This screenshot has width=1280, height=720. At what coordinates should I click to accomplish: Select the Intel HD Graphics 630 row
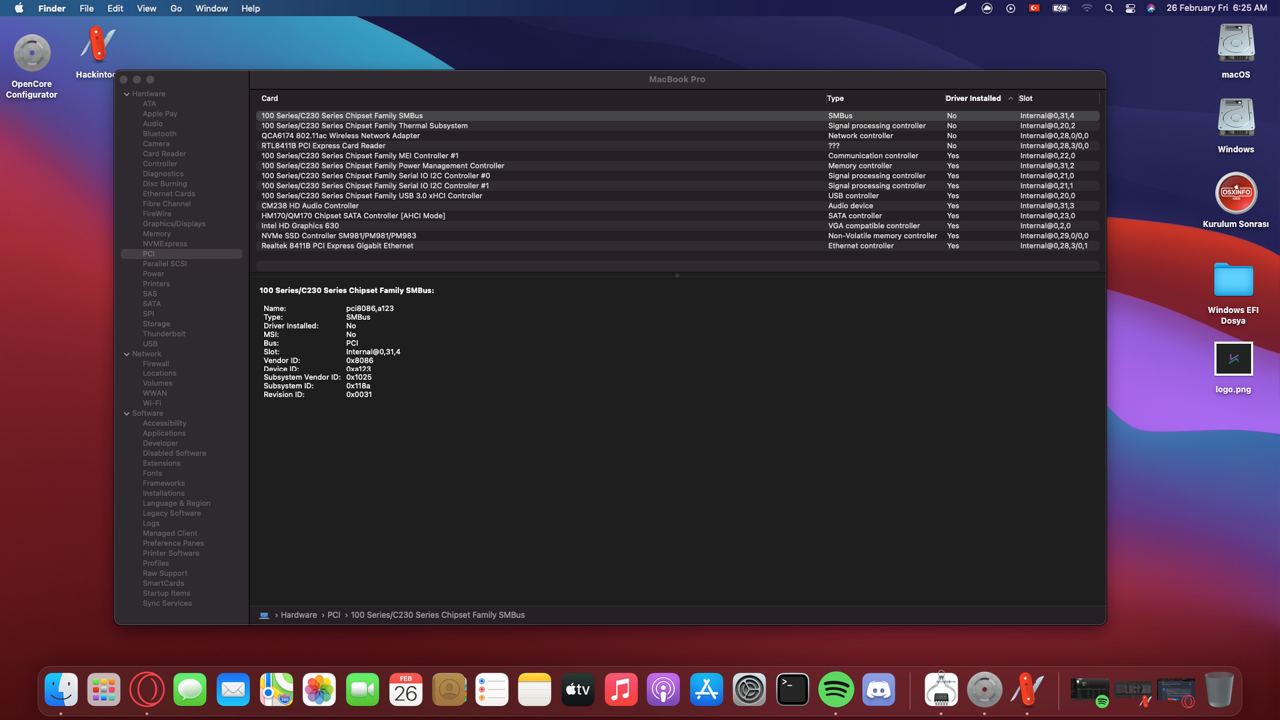[x=300, y=226]
